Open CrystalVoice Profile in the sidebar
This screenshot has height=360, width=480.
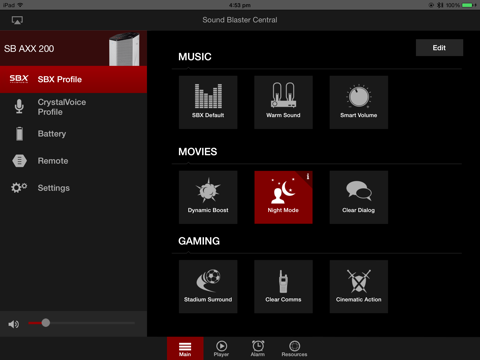click(x=73, y=107)
